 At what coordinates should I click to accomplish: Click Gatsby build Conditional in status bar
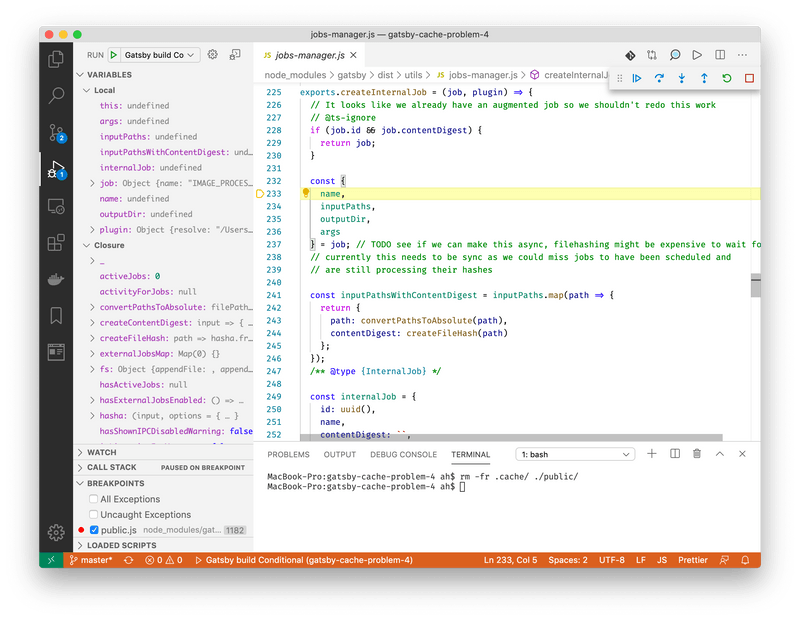point(304,560)
